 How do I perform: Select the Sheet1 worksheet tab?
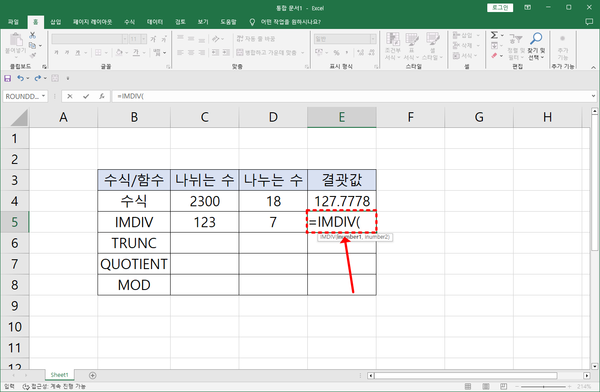pyautogui.click(x=59, y=375)
